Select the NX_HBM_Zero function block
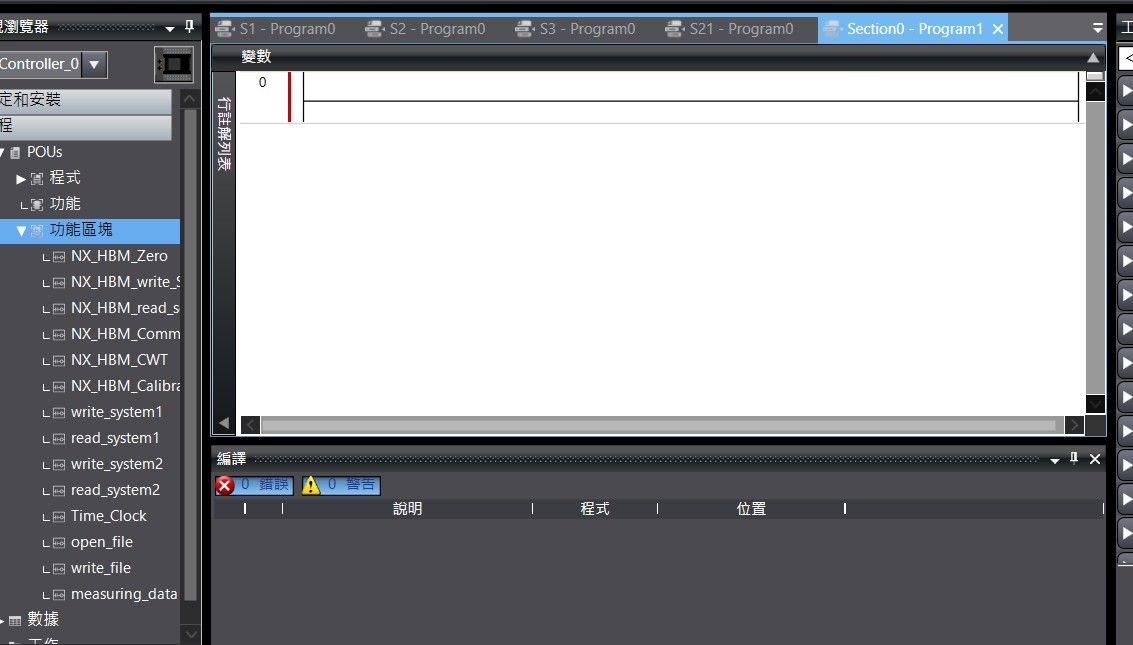This screenshot has width=1133, height=645. (x=119, y=256)
